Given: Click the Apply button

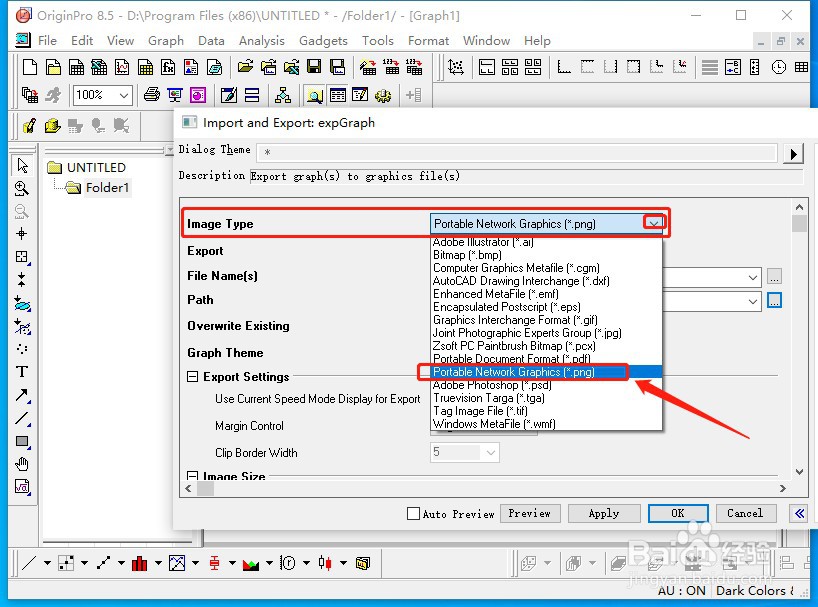Looking at the screenshot, I should coord(604,513).
